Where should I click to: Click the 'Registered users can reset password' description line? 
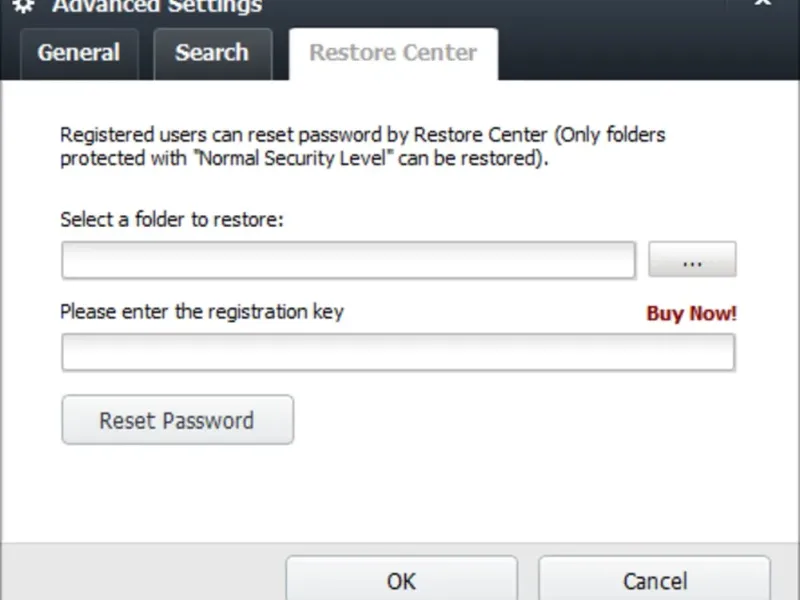362,135
